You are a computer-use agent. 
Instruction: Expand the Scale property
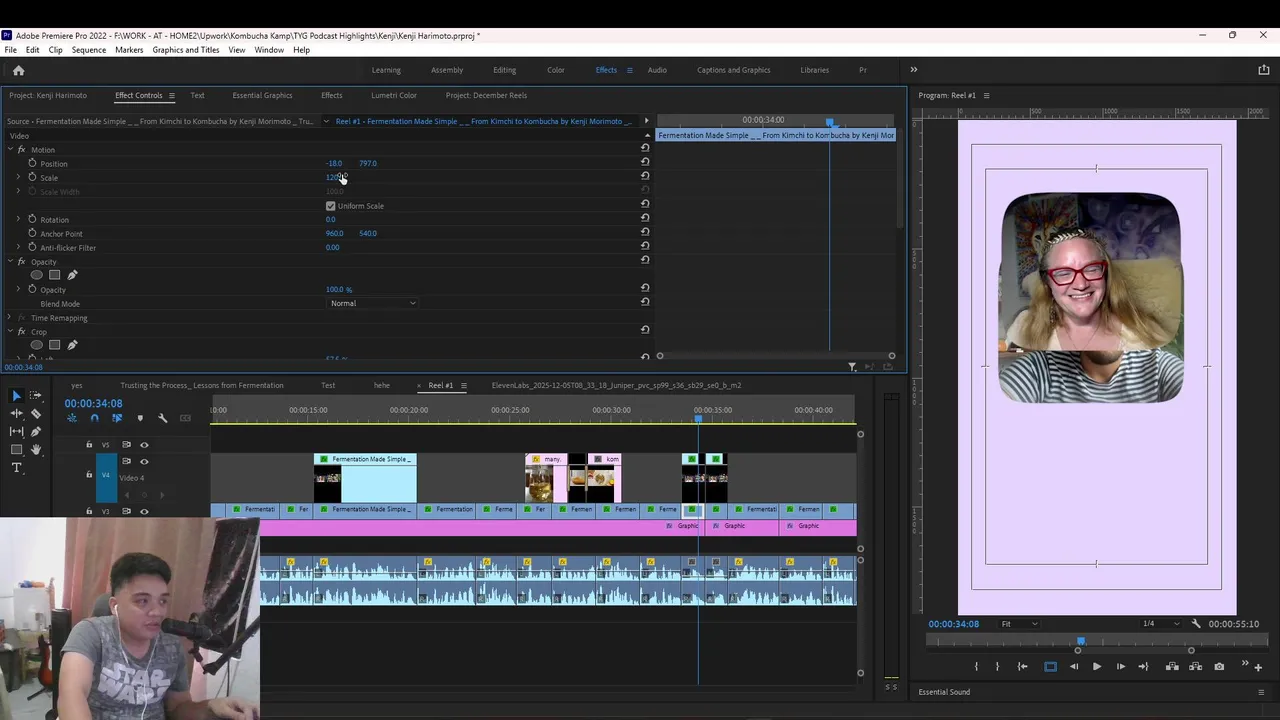tap(18, 177)
